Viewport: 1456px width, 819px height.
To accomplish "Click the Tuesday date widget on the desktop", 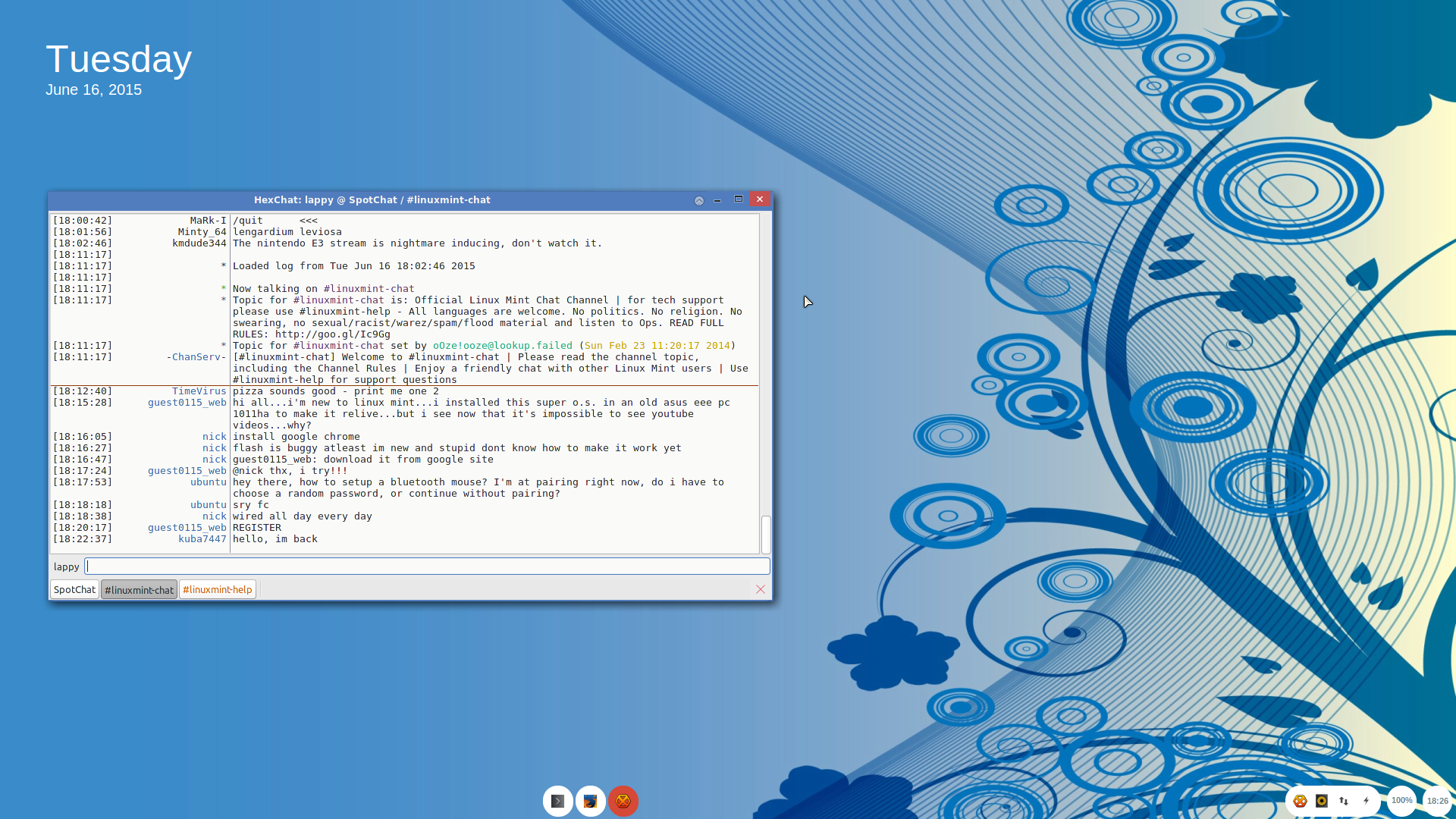I will [x=119, y=70].
